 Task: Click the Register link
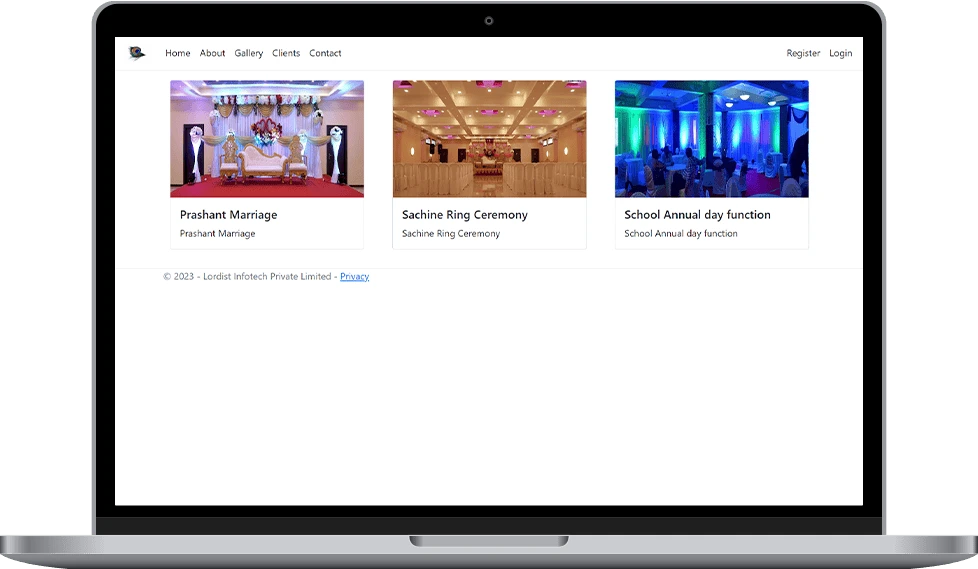(803, 53)
